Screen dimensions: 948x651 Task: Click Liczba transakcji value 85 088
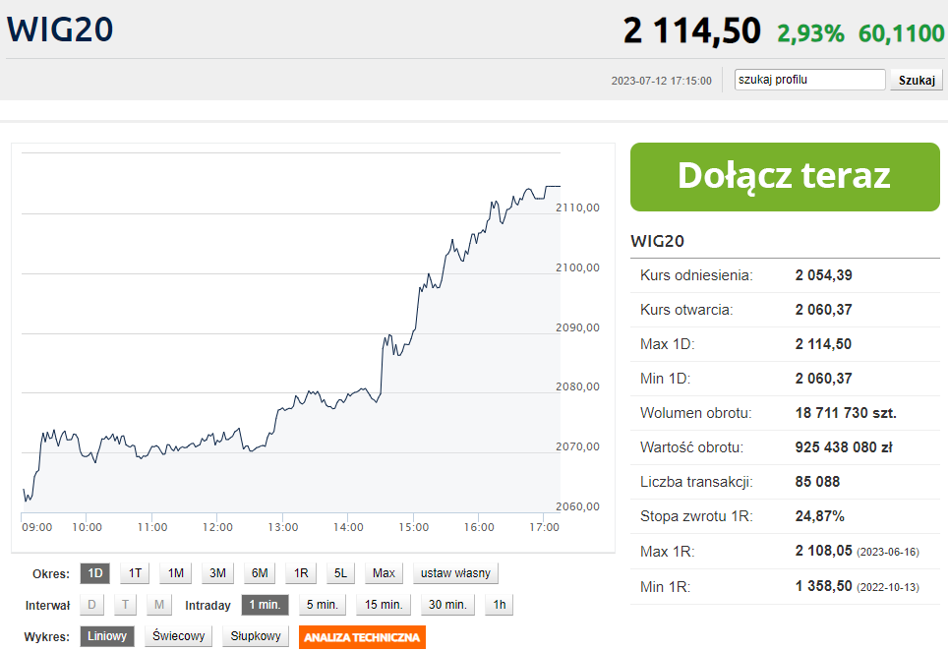817,482
